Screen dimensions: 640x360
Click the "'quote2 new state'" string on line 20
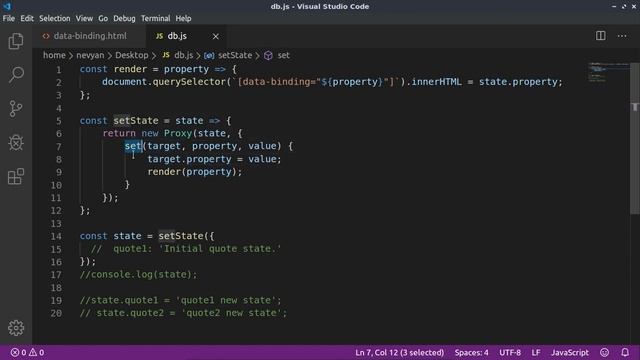(x=231, y=313)
